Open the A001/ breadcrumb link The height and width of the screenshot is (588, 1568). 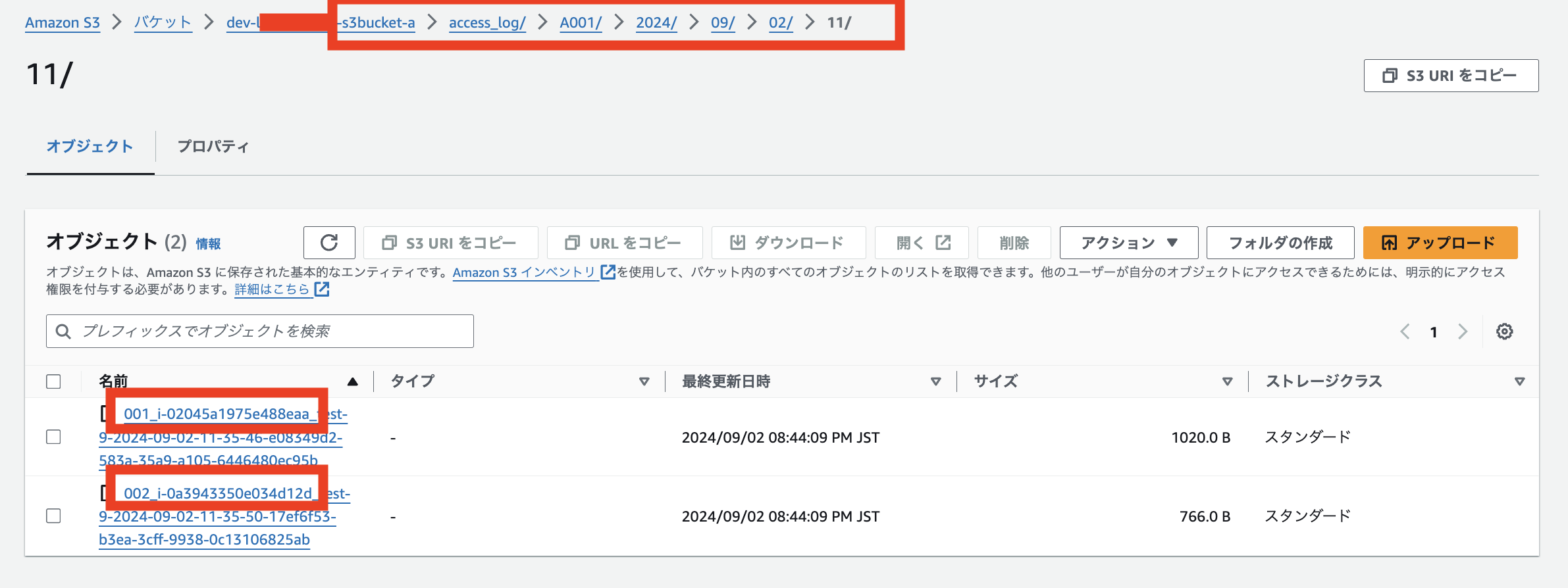[581, 22]
